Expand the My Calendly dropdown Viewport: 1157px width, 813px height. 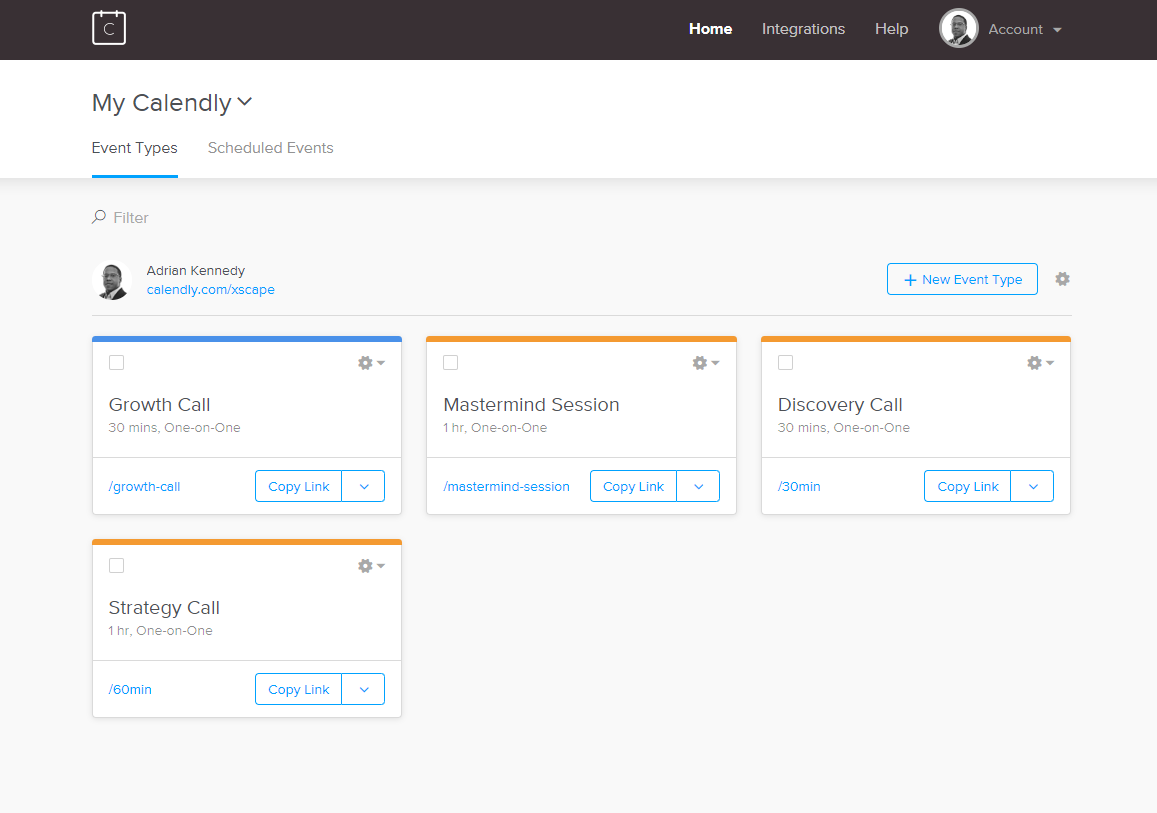coord(172,103)
